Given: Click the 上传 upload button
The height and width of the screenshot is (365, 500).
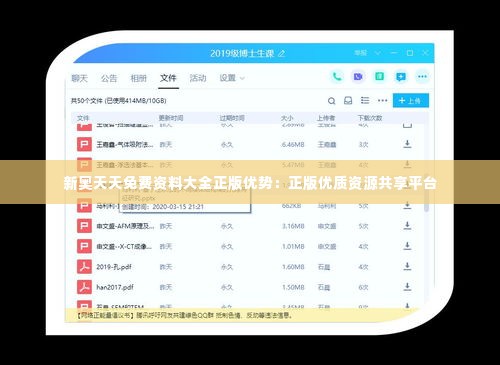Looking at the screenshot, I should [411, 100].
